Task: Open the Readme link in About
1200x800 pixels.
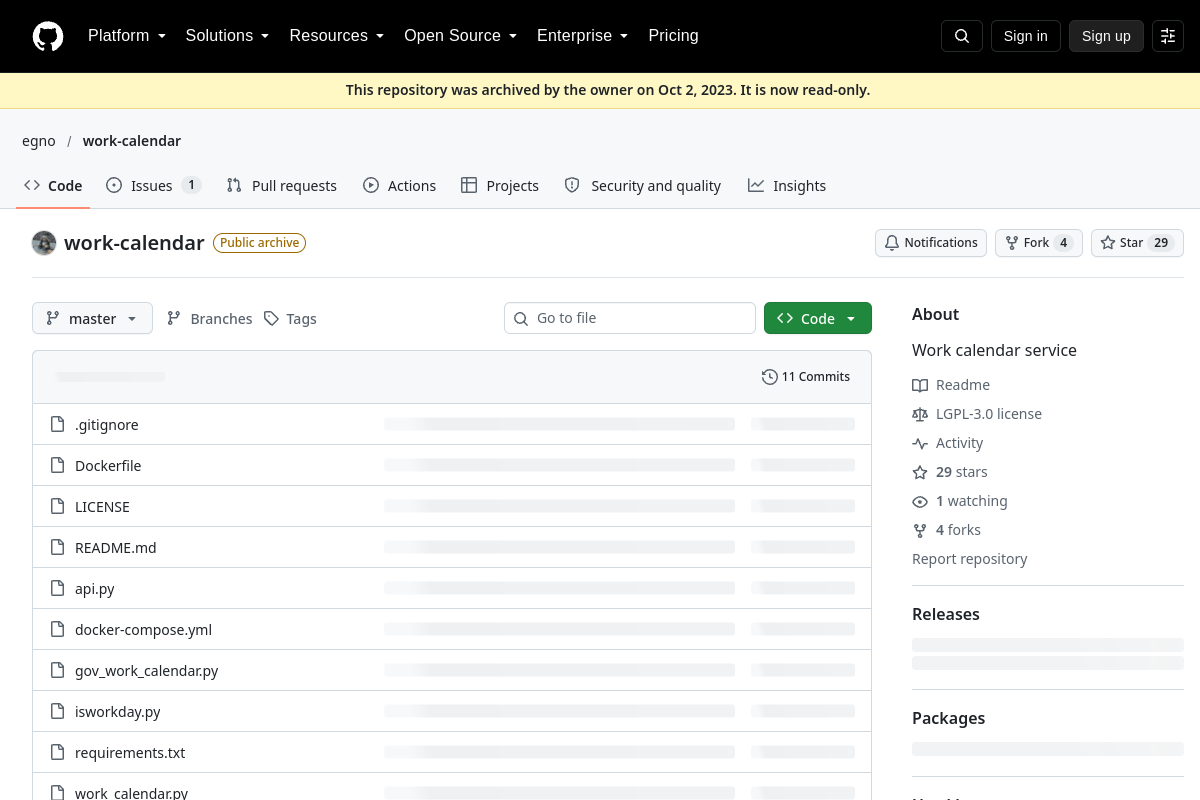Action: pos(951,385)
